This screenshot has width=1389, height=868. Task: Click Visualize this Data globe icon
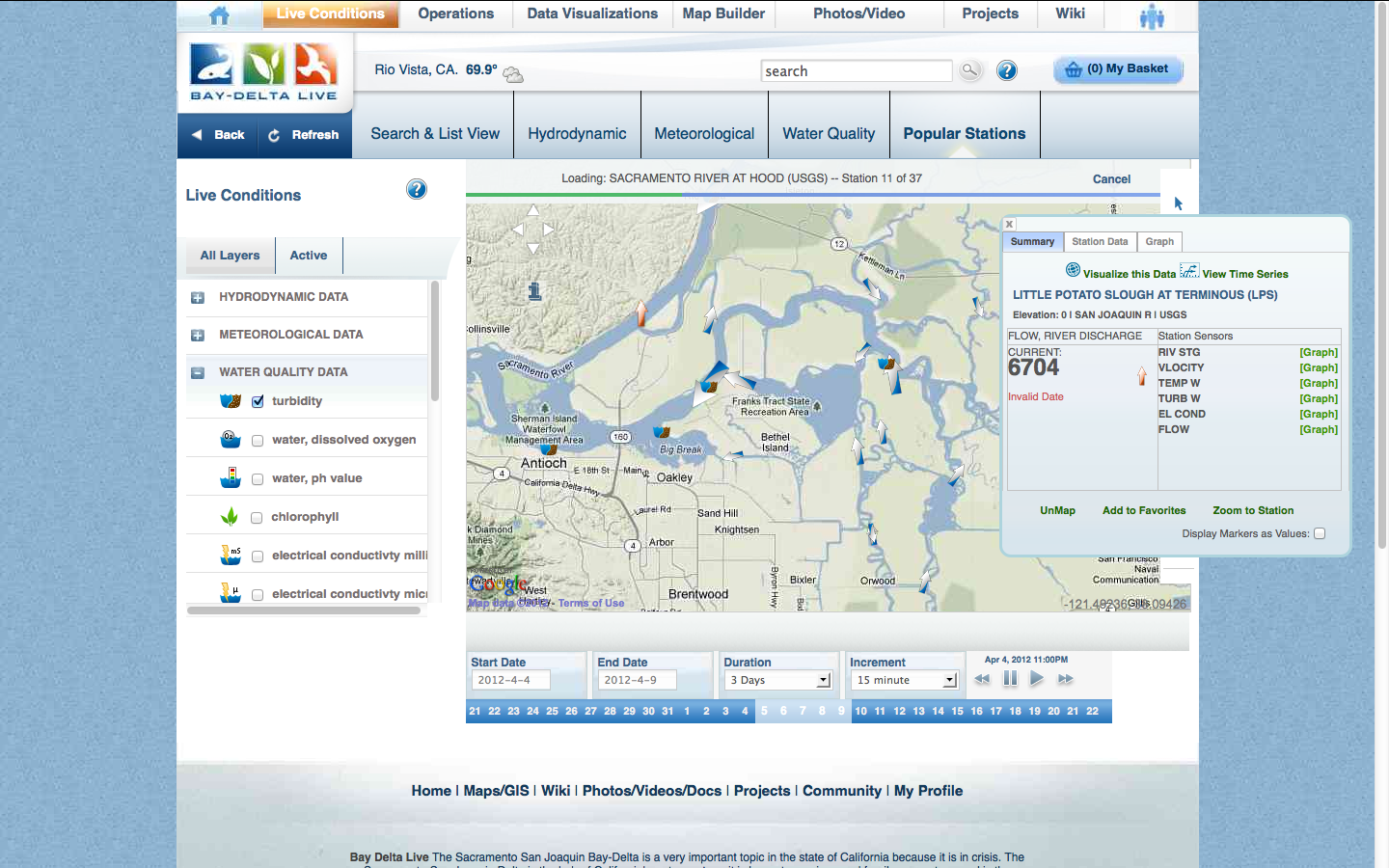(1073, 270)
